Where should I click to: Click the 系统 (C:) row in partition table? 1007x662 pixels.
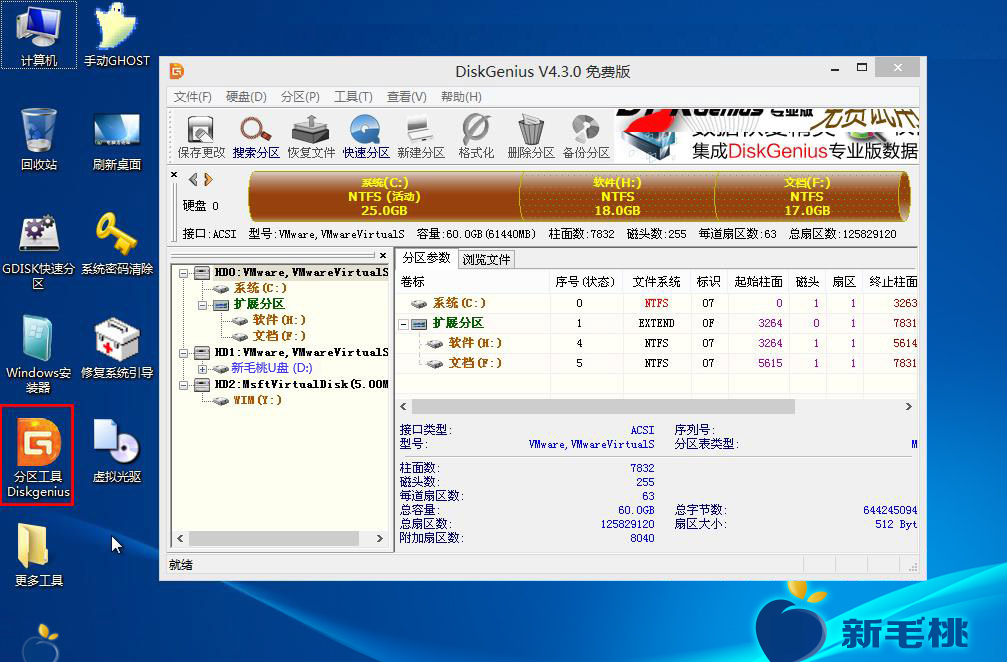click(656, 303)
